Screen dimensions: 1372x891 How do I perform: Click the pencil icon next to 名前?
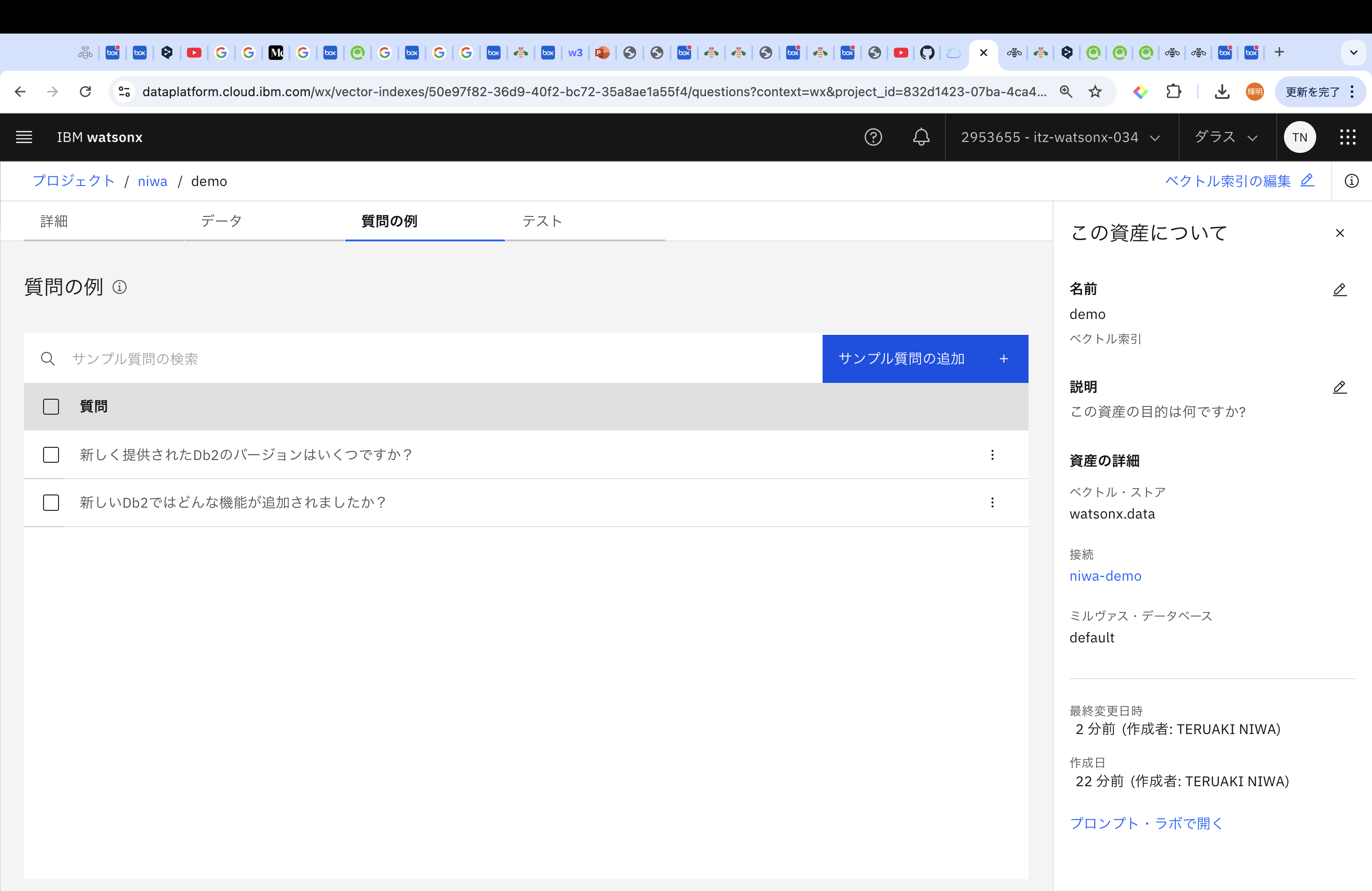coord(1339,289)
